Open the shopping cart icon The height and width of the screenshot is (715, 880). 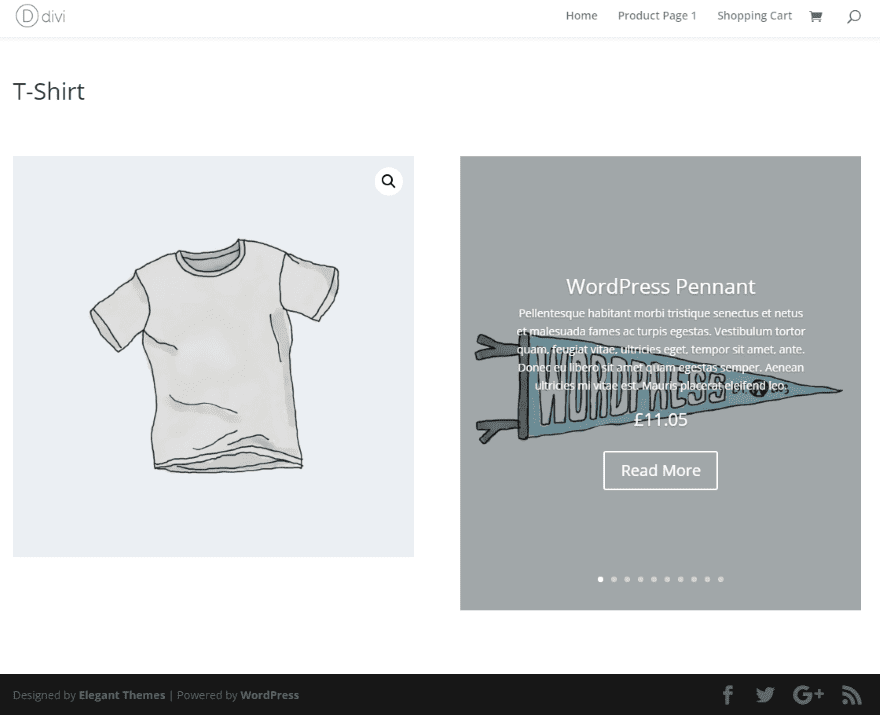pyautogui.click(x=815, y=16)
